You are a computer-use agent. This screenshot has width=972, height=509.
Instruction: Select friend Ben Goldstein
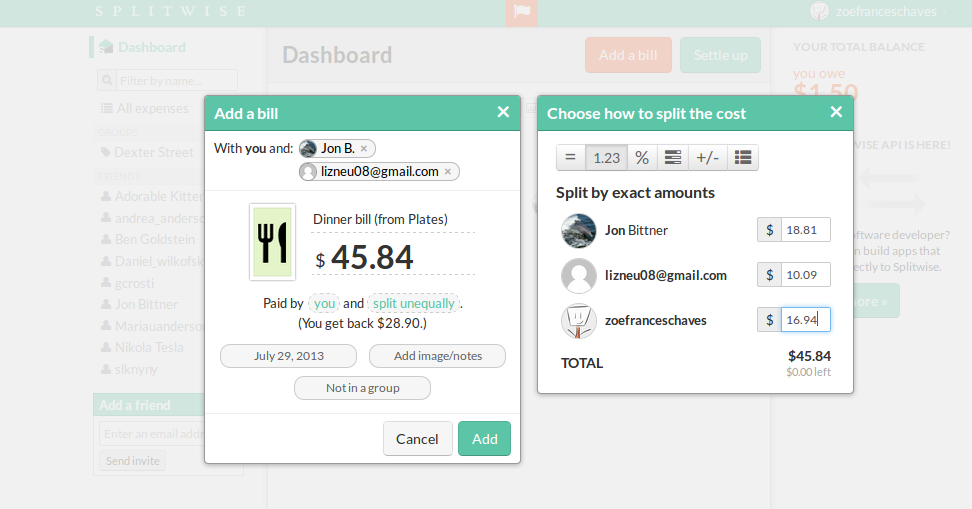click(x=155, y=239)
